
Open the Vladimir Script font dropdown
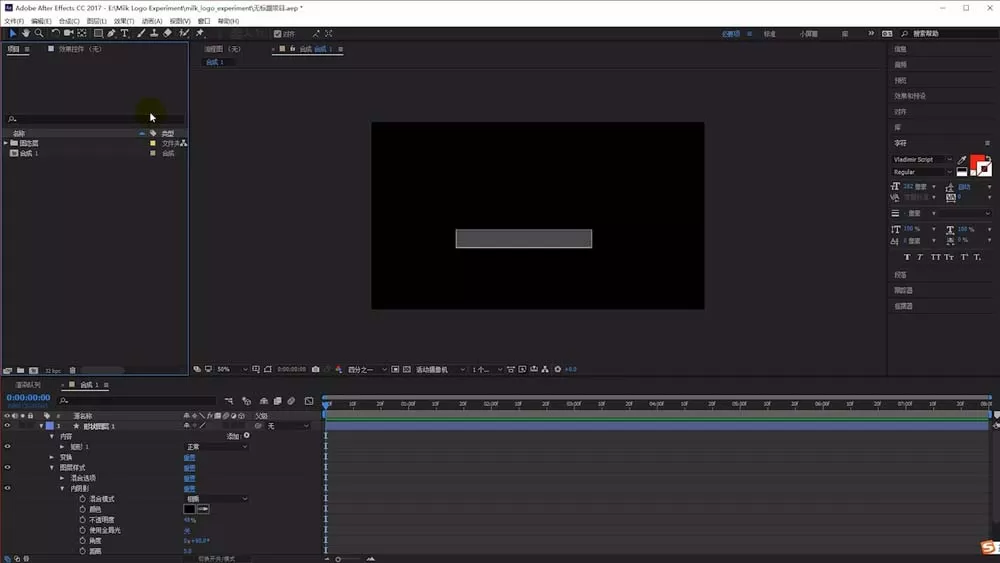click(922, 159)
